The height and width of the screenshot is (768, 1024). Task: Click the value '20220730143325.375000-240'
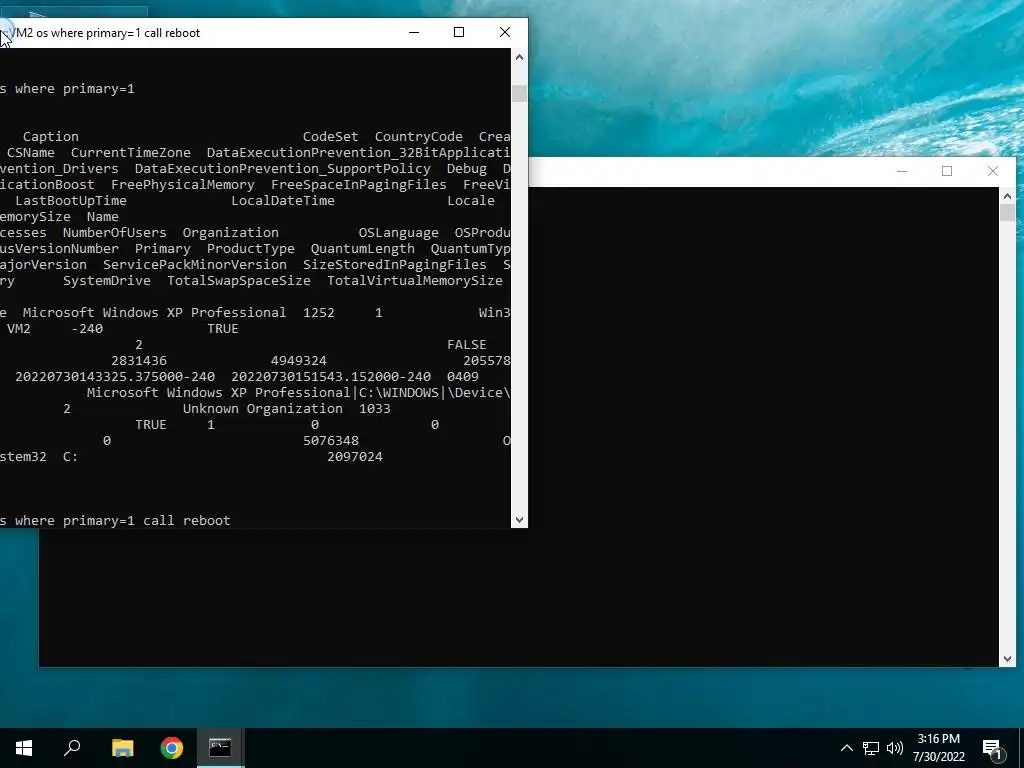point(115,376)
